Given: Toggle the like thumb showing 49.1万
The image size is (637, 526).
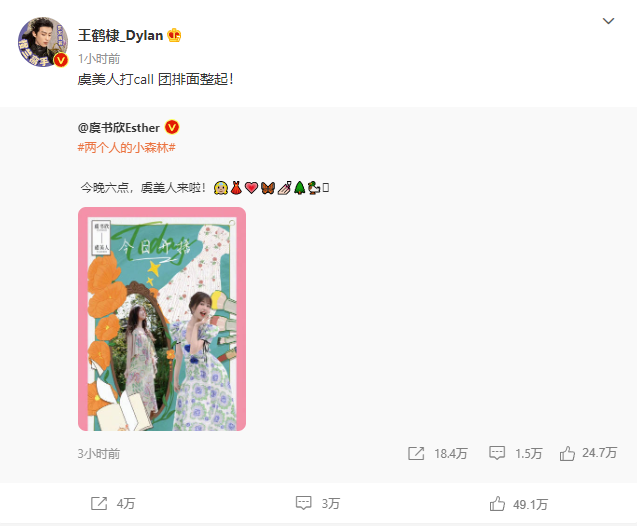Looking at the screenshot, I should tap(497, 504).
